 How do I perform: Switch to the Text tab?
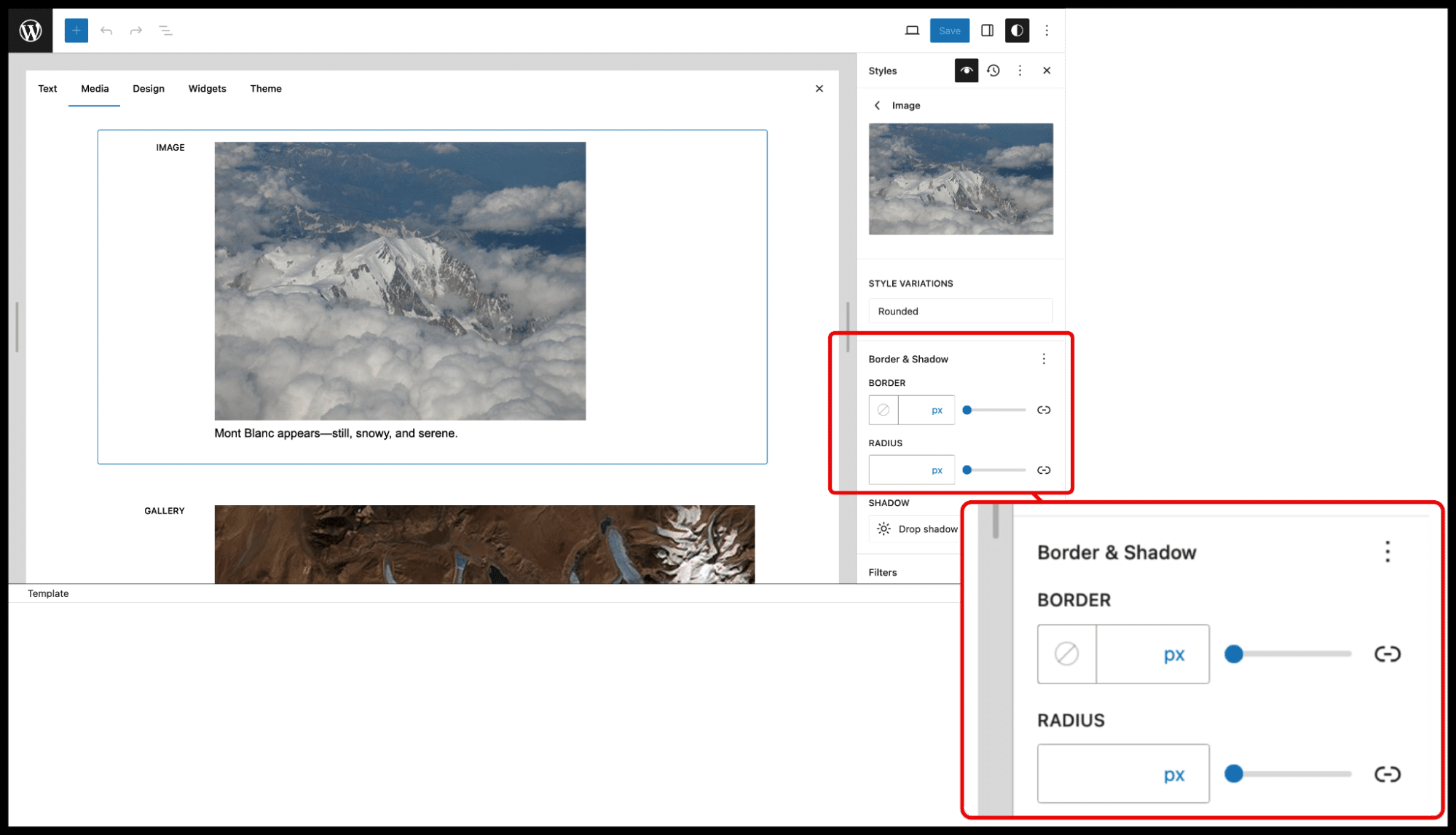pos(47,89)
